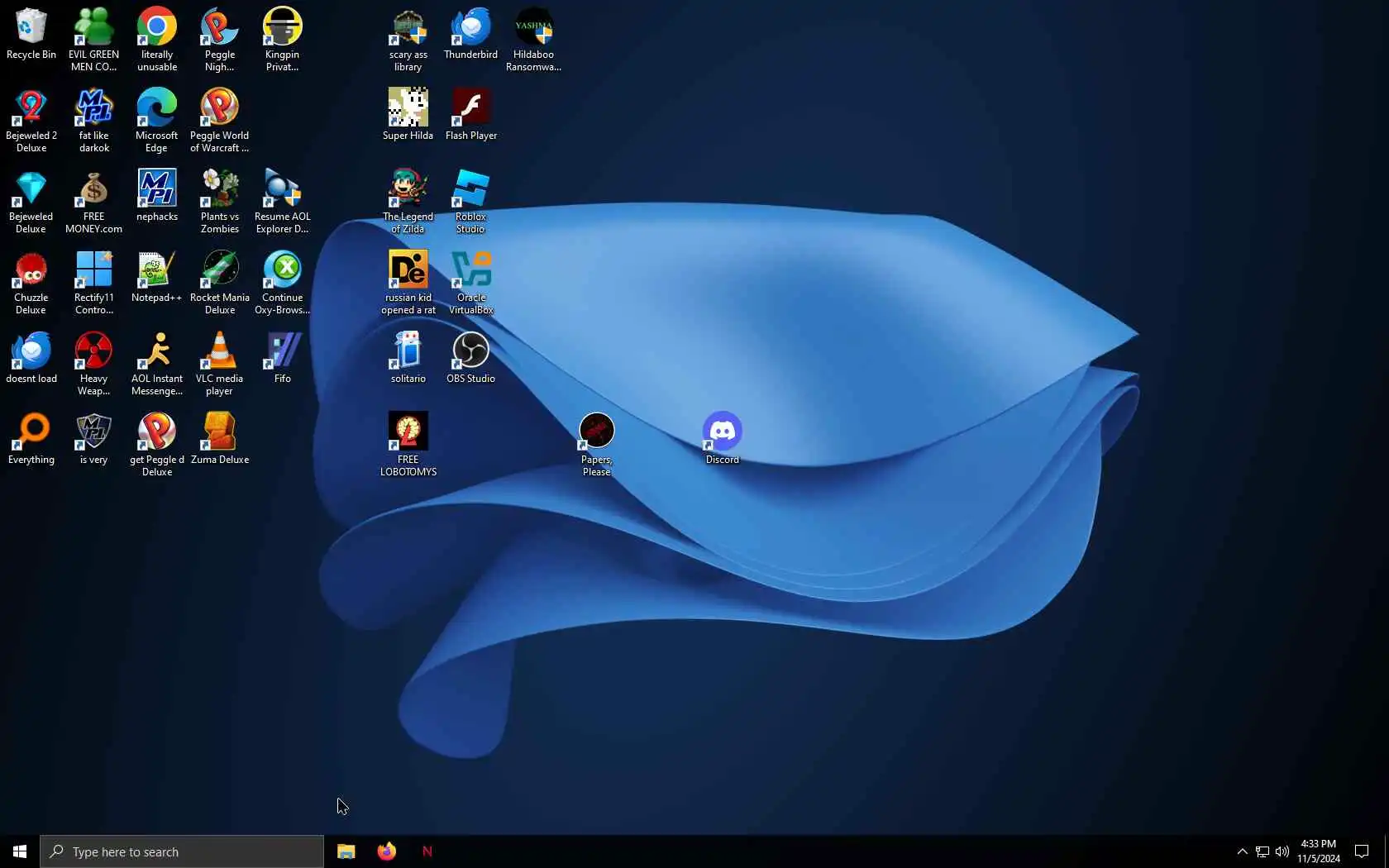Expand the hidden system tray icons

point(1242,851)
